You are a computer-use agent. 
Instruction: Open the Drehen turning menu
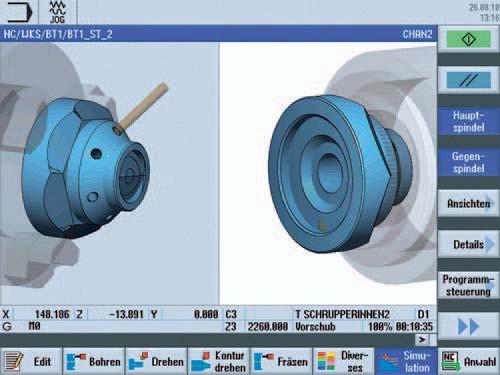coord(156,362)
